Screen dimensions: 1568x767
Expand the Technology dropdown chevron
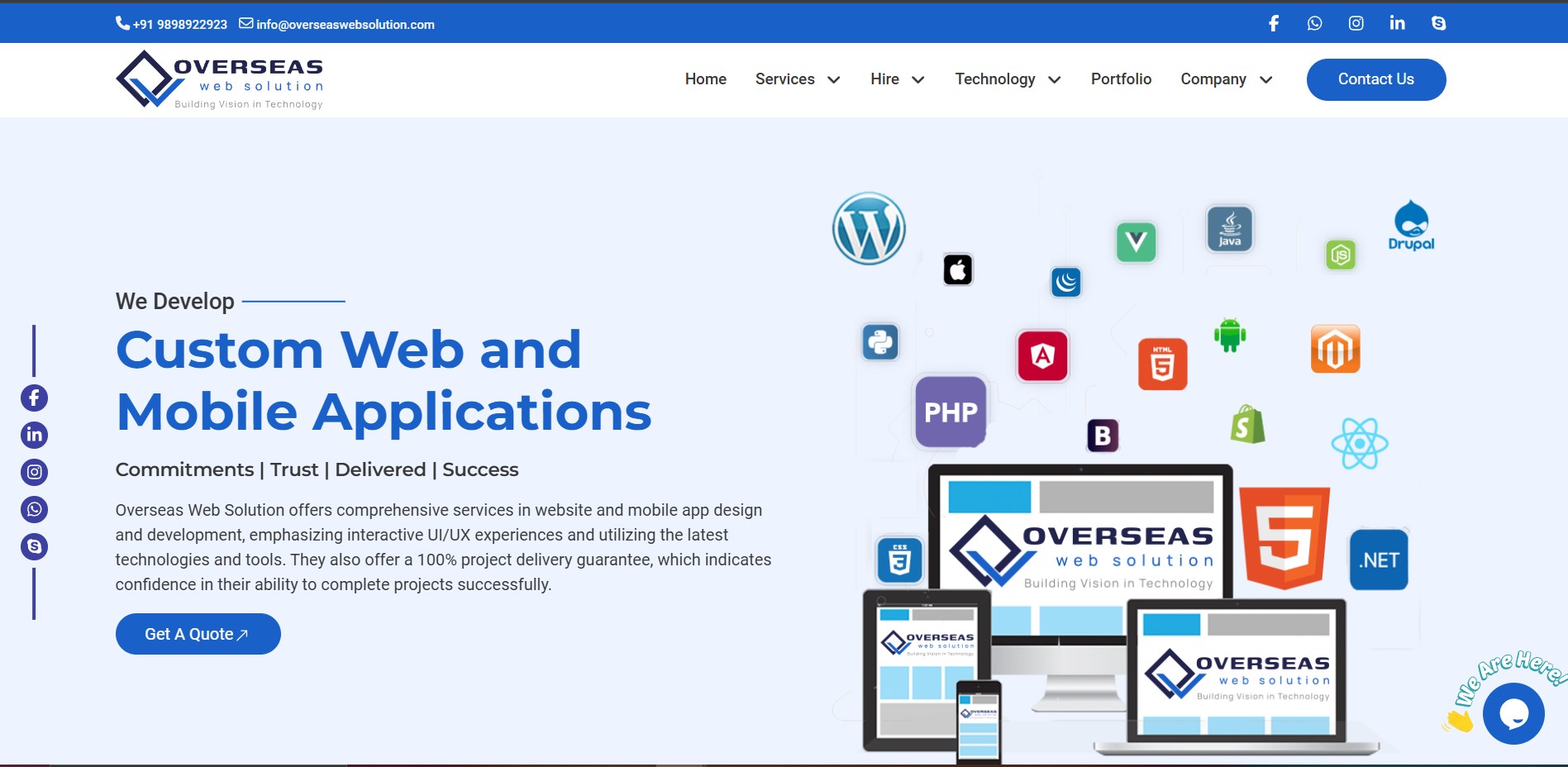click(x=1055, y=79)
